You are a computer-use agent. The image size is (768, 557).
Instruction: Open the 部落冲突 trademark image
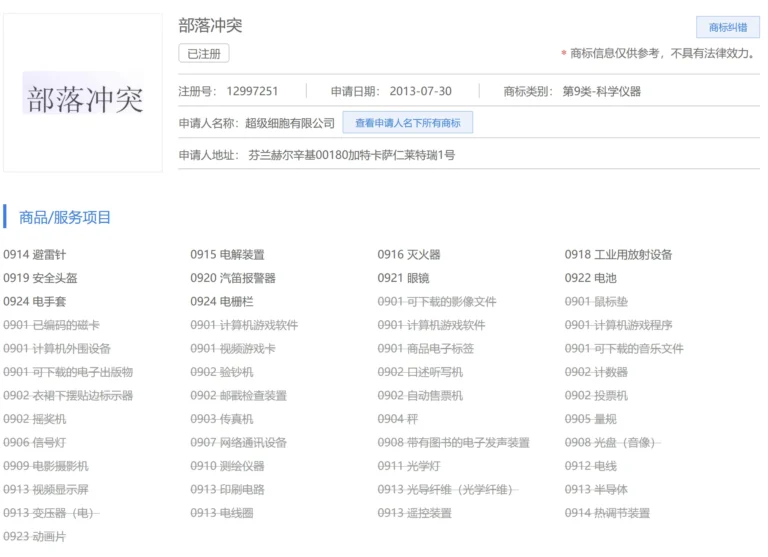coord(83,97)
